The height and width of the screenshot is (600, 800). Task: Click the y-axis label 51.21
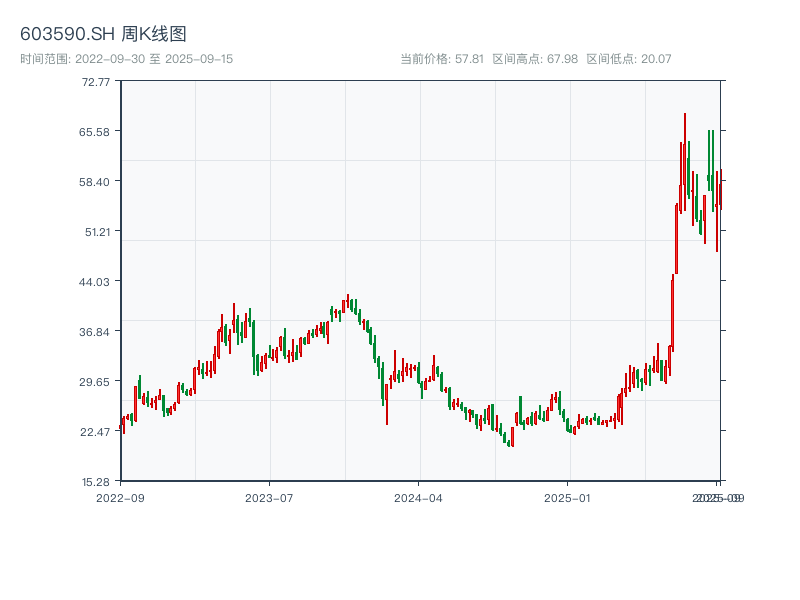click(97, 232)
